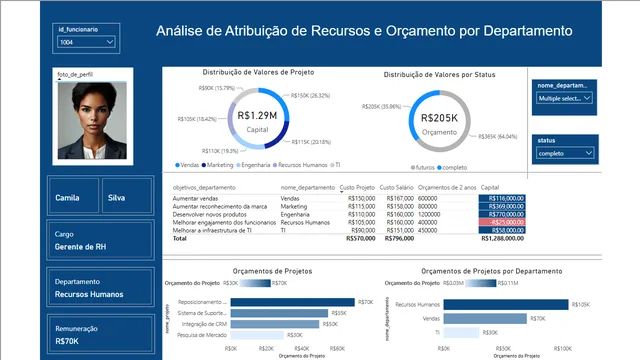Sort by Capital column header
640x360 pixels.
click(x=490, y=187)
